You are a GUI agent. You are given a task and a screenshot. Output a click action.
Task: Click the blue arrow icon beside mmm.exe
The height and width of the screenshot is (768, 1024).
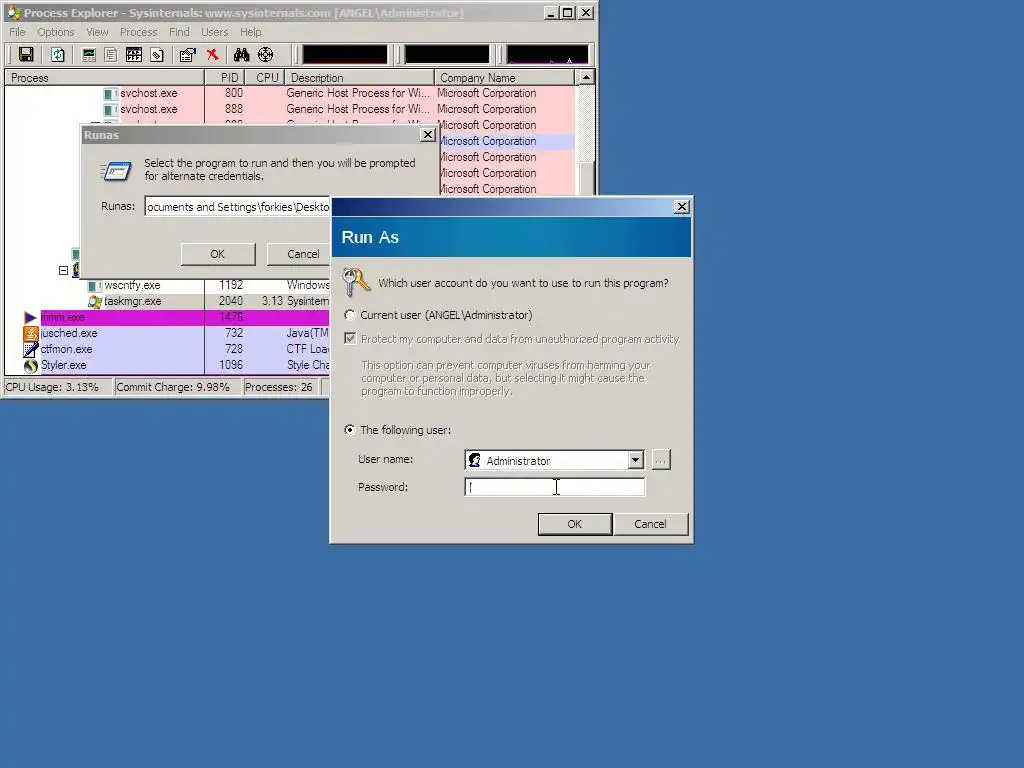pos(30,317)
